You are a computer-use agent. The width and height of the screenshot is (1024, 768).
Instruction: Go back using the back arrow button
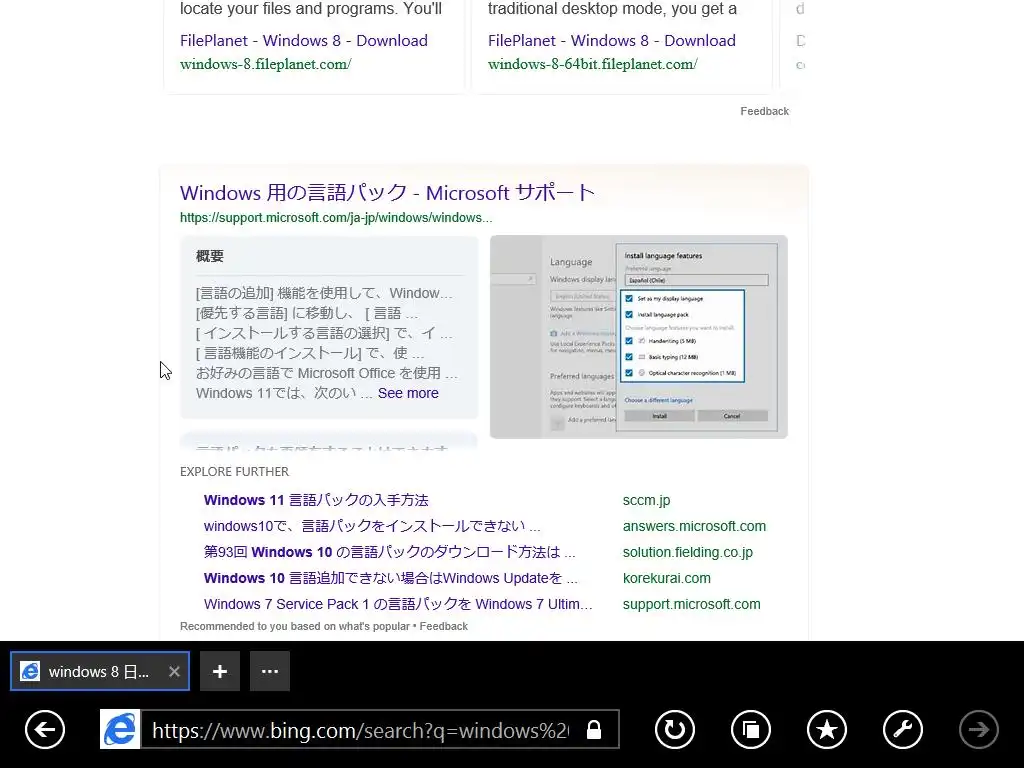pyautogui.click(x=45, y=729)
